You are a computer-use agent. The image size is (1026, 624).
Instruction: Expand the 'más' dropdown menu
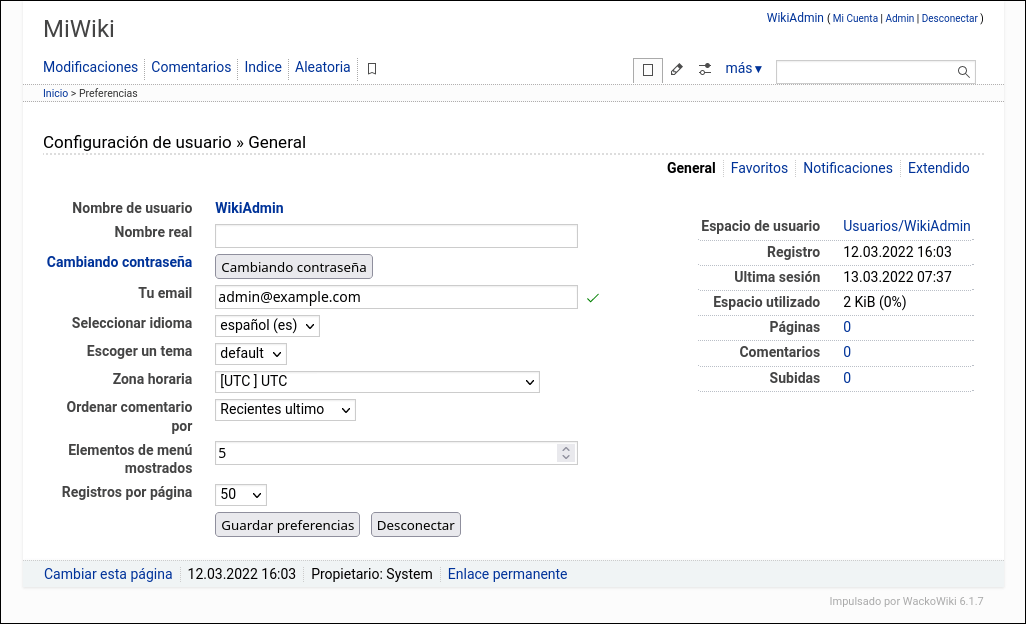point(743,69)
